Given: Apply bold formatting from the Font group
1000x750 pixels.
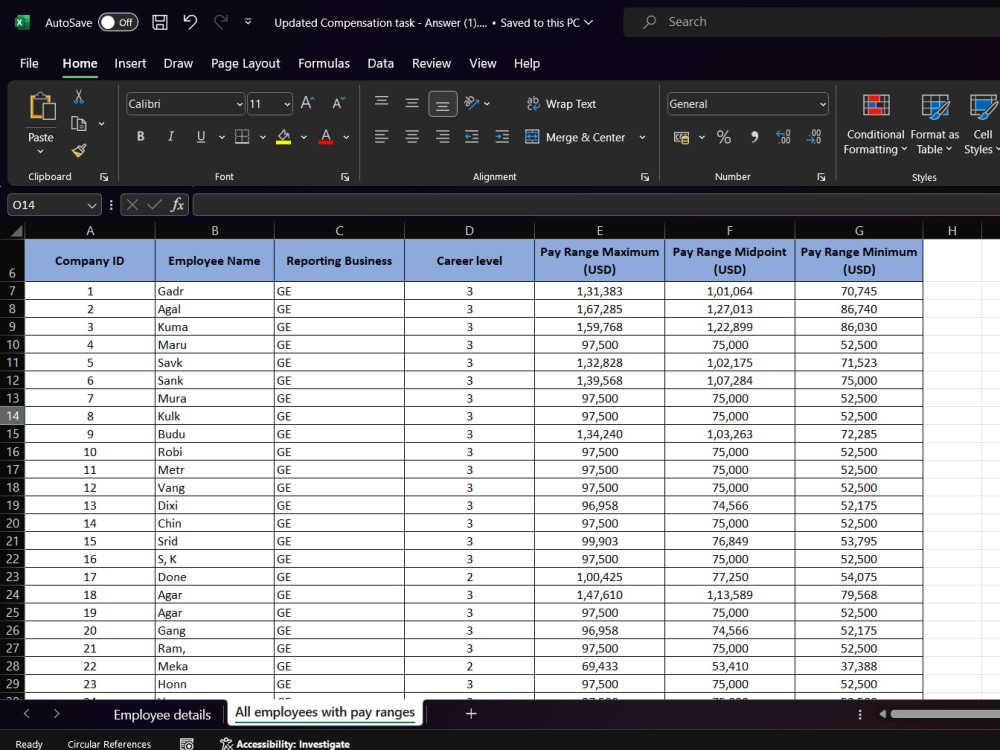Looking at the screenshot, I should point(140,137).
